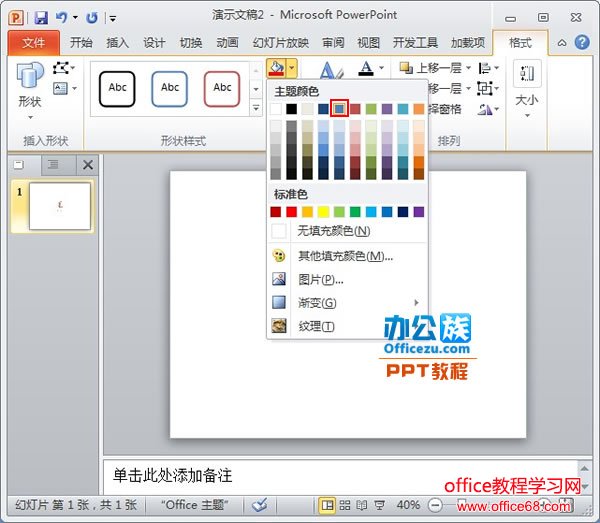Apply the black outline Abc shape style

point(117,89)
